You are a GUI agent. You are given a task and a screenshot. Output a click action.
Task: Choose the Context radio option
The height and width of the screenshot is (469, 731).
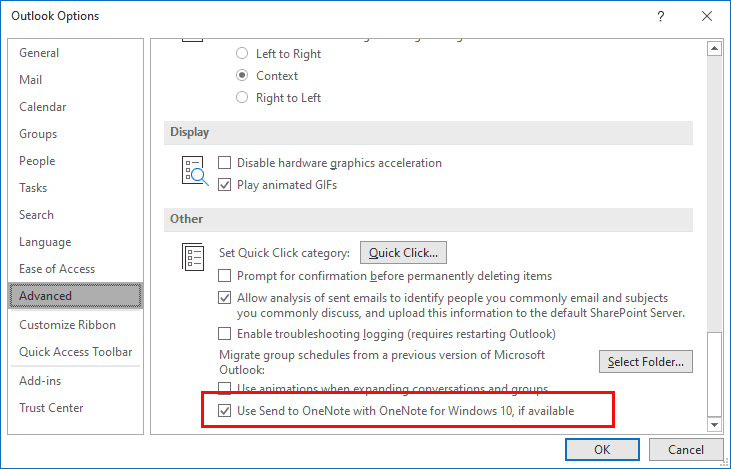242,75
